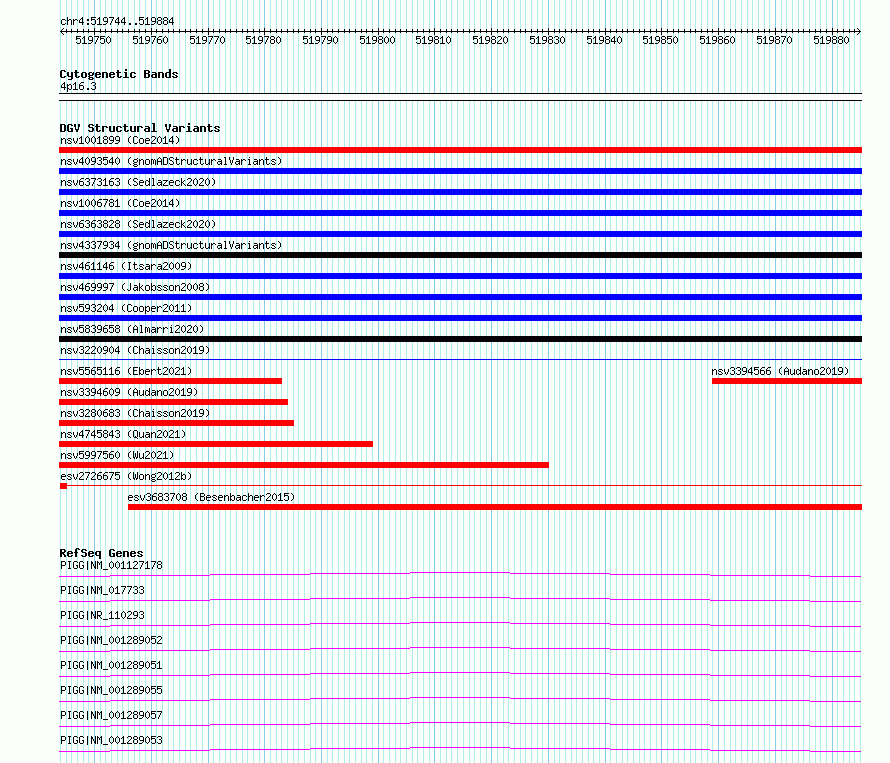Click the nsv469997 (Jakobsson2008) variant label
The width and height of the screenshot is (890, 763).
(135, 287)
